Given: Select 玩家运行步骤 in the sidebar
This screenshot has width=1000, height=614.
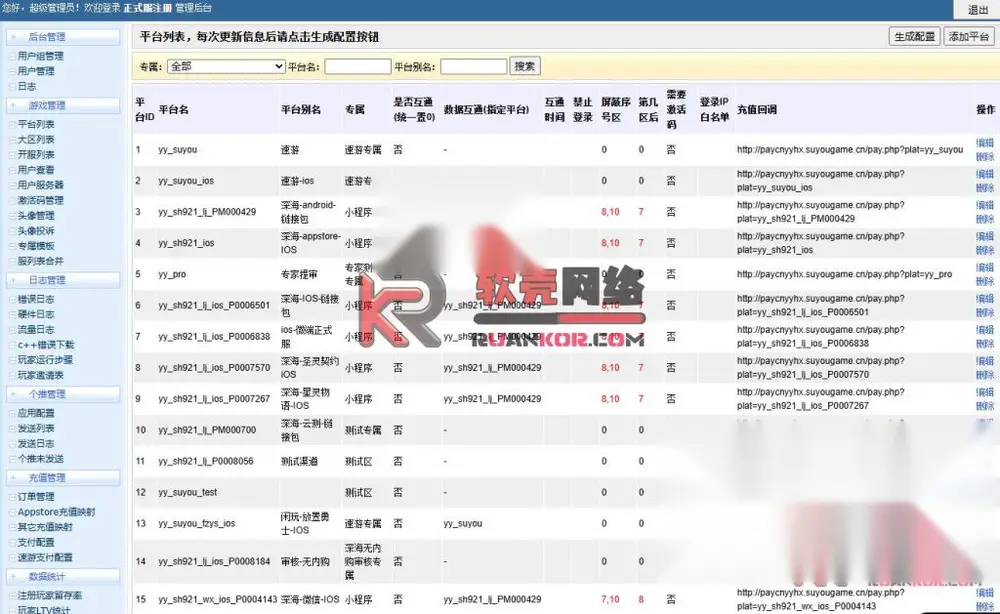Looking at the screenshot, I should (x=45, y=360).
